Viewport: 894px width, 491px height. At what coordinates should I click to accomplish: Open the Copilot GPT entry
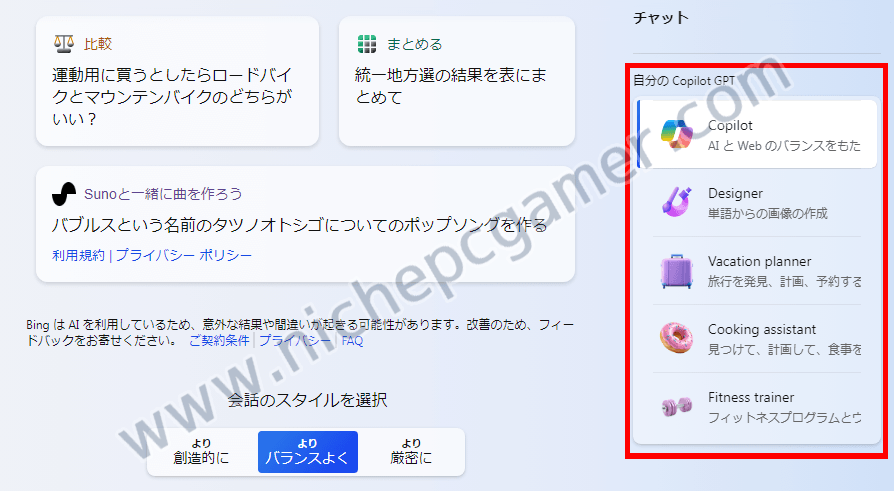pyautogui.click(x=757, y=135)
